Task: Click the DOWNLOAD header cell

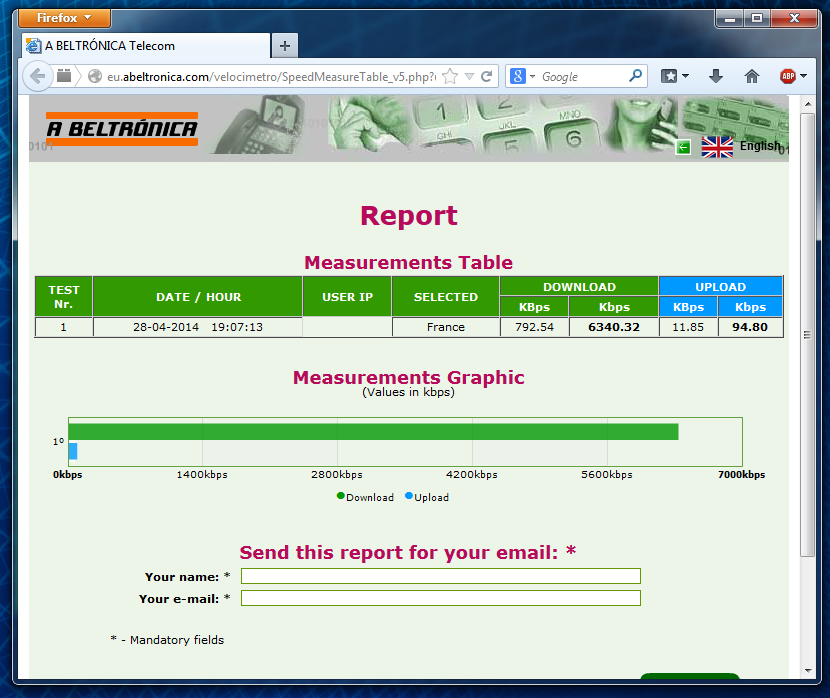Action: 579,287
